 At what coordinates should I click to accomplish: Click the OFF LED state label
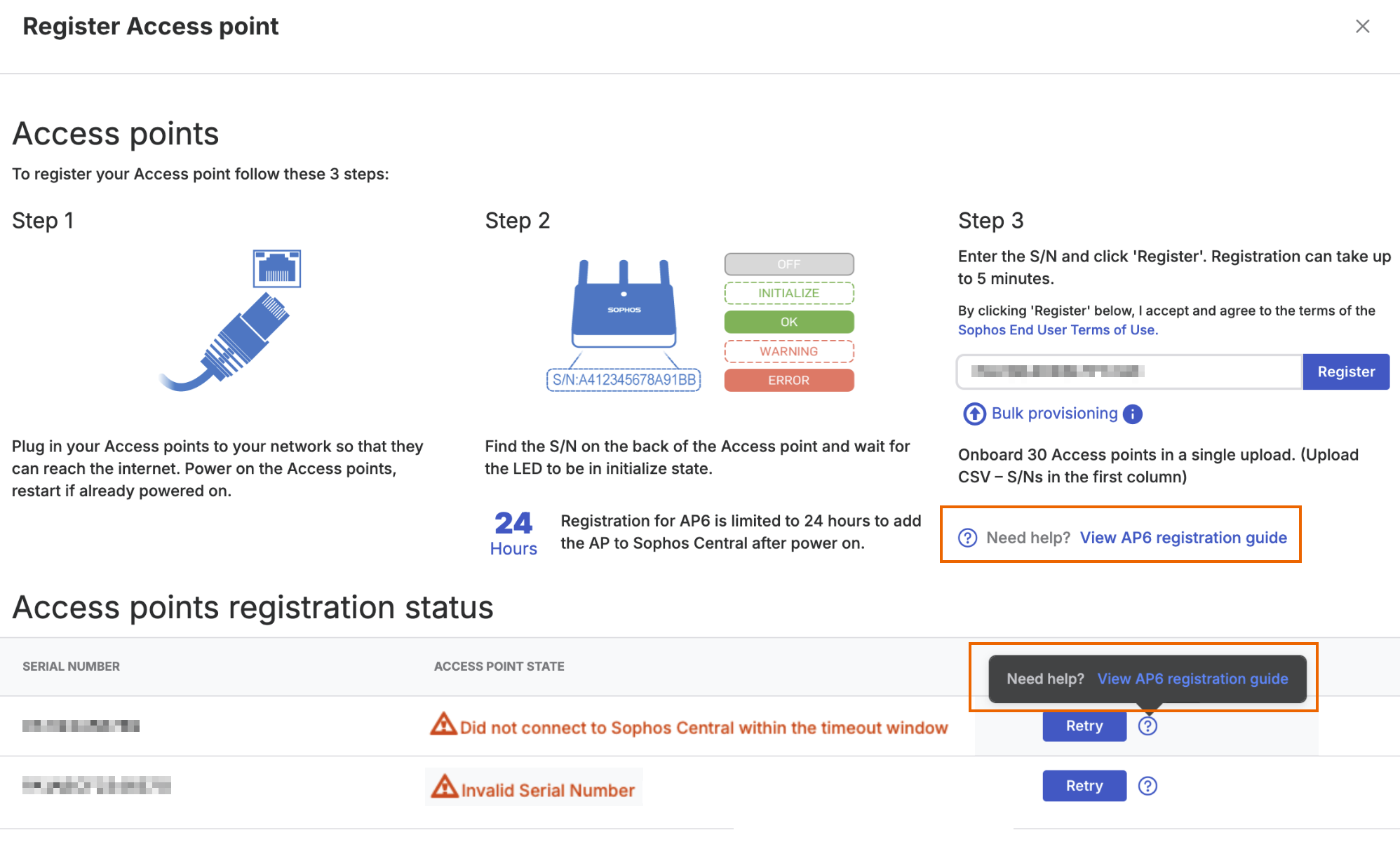click(x=789, y=264)
